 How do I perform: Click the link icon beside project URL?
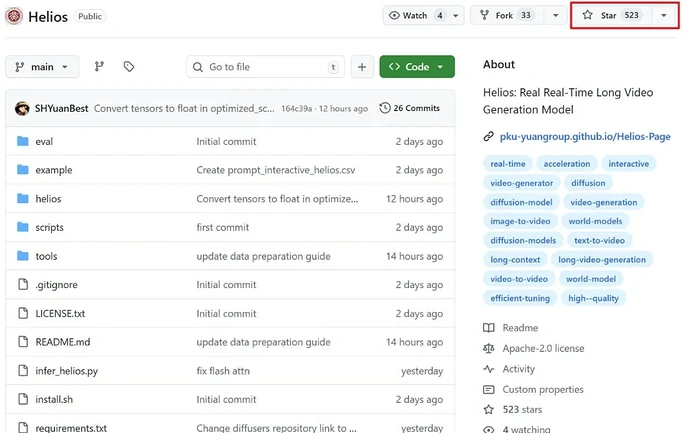pos(488,136)
